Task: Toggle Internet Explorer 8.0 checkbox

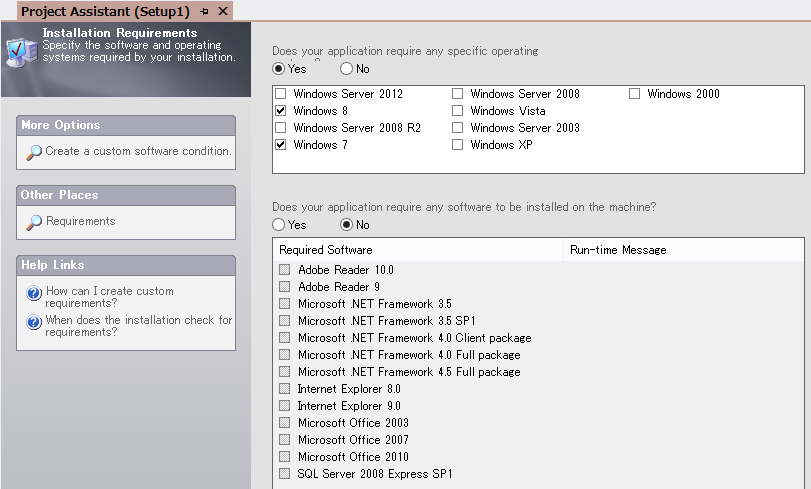Action: (284, 389)
